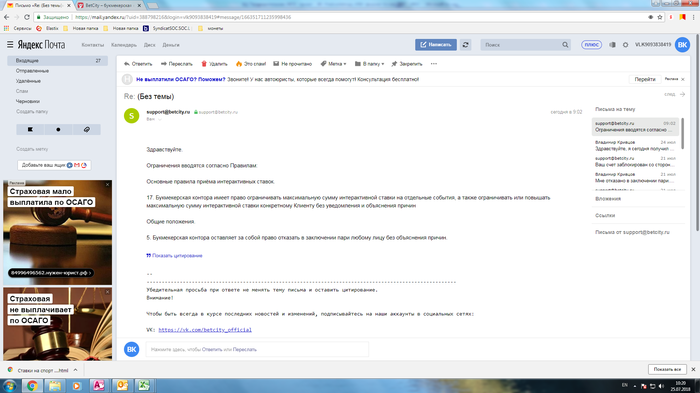The image size is (700, 393).
Task: Pin the message with Закрепить
Action: point(407,64)
